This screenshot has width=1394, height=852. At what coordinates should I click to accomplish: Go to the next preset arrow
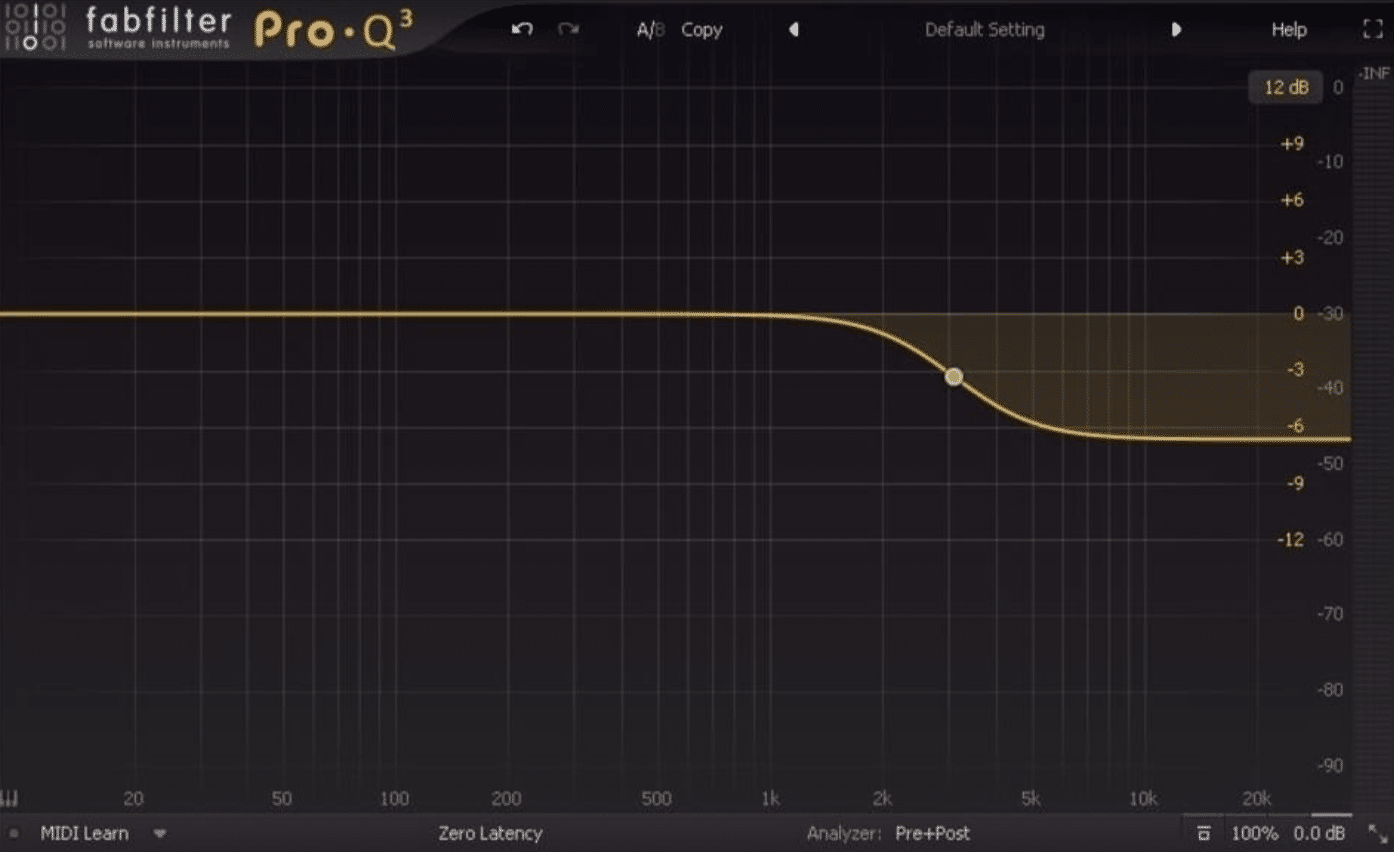tap(1176, 30)
